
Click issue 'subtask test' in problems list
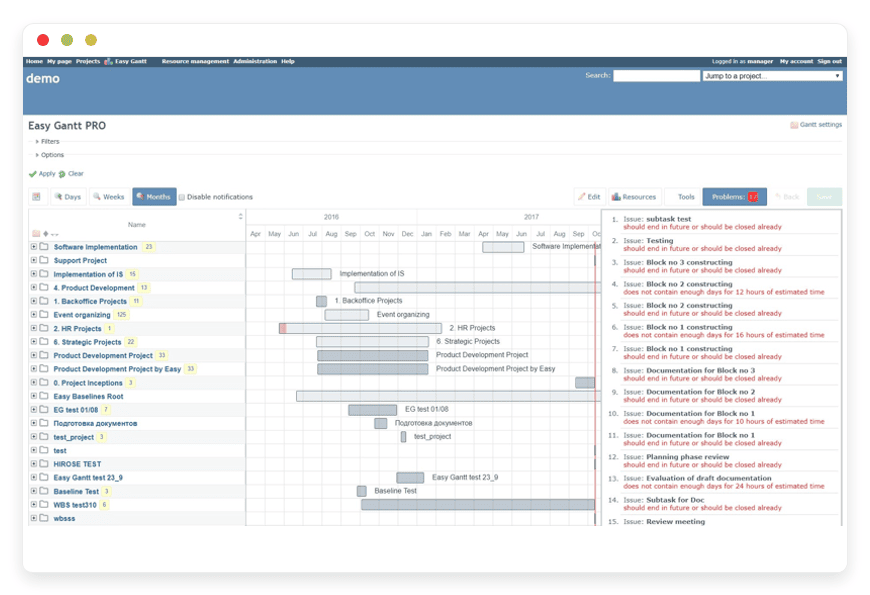click(x=669, y=219)
